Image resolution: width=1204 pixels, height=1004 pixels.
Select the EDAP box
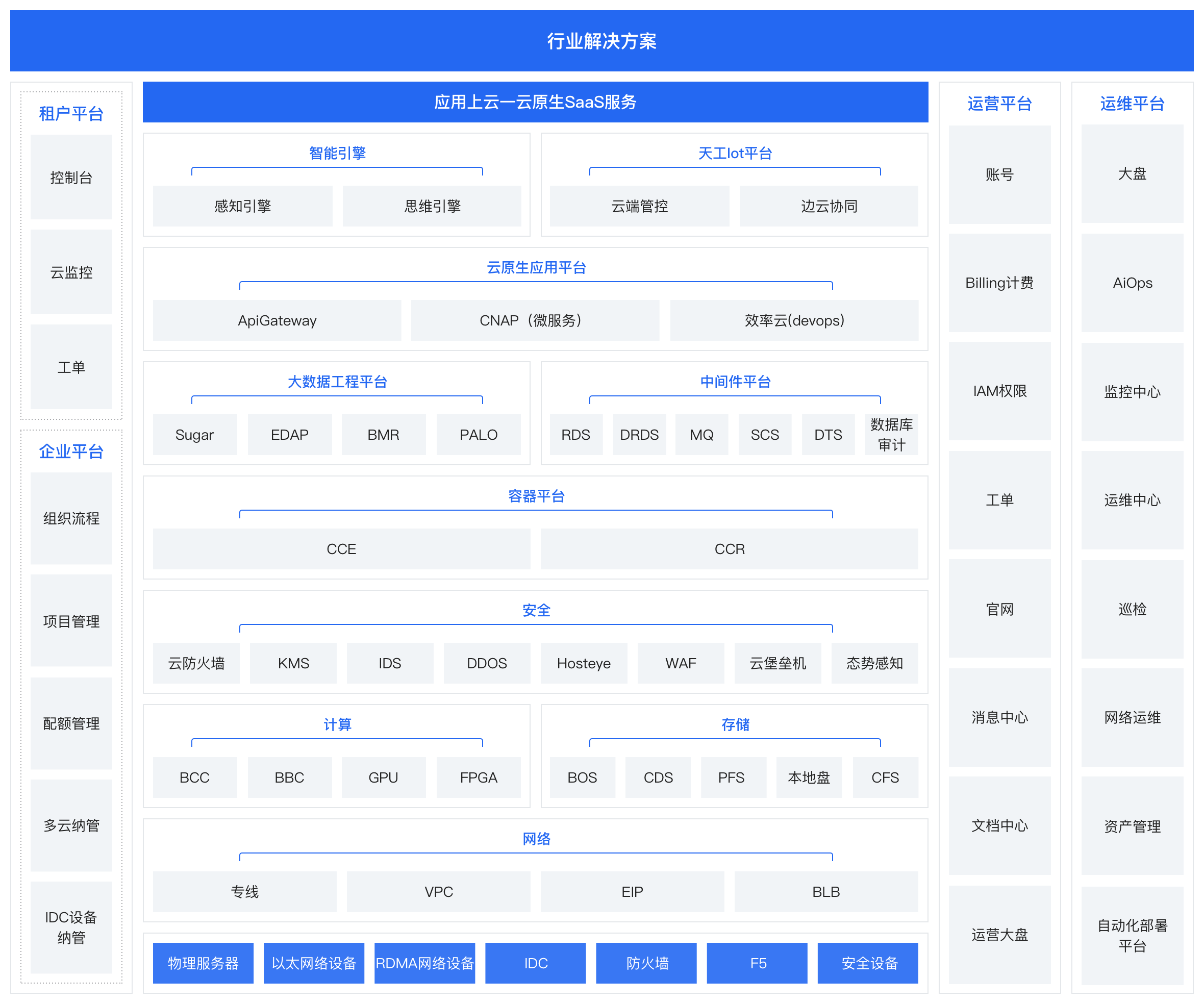point(290,435)
